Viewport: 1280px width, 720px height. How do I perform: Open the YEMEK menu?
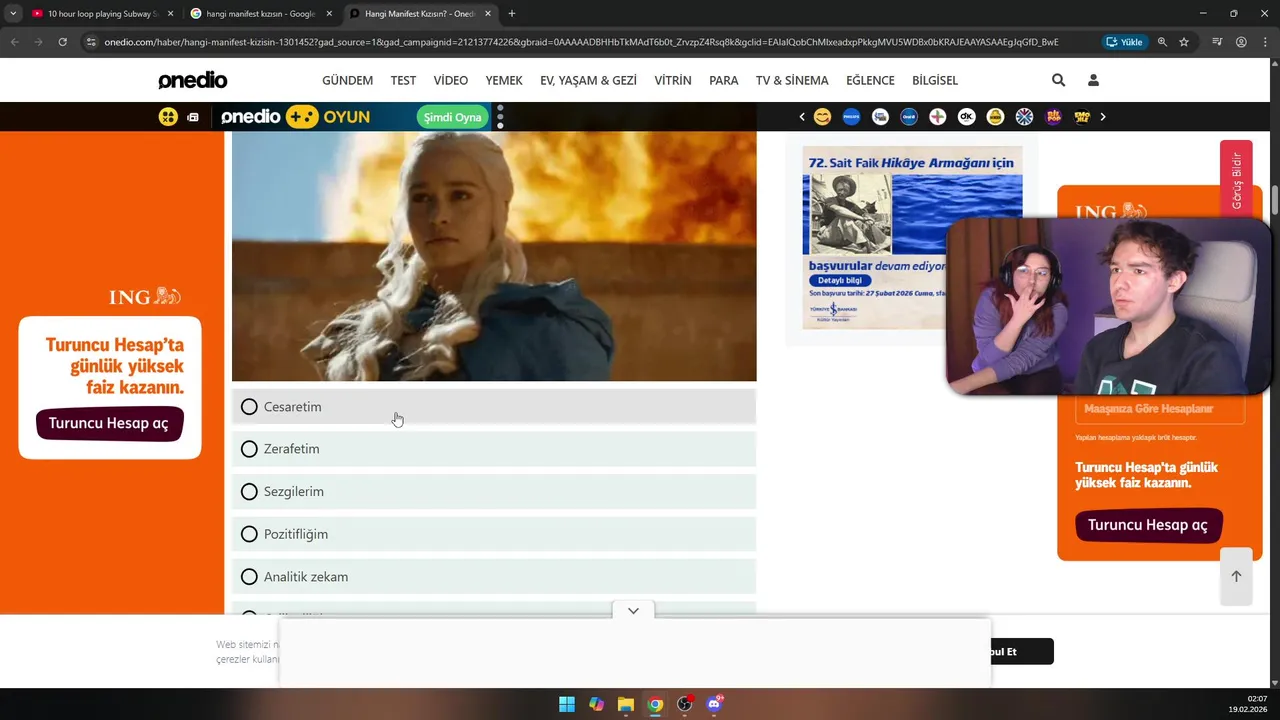coord(504,80)
